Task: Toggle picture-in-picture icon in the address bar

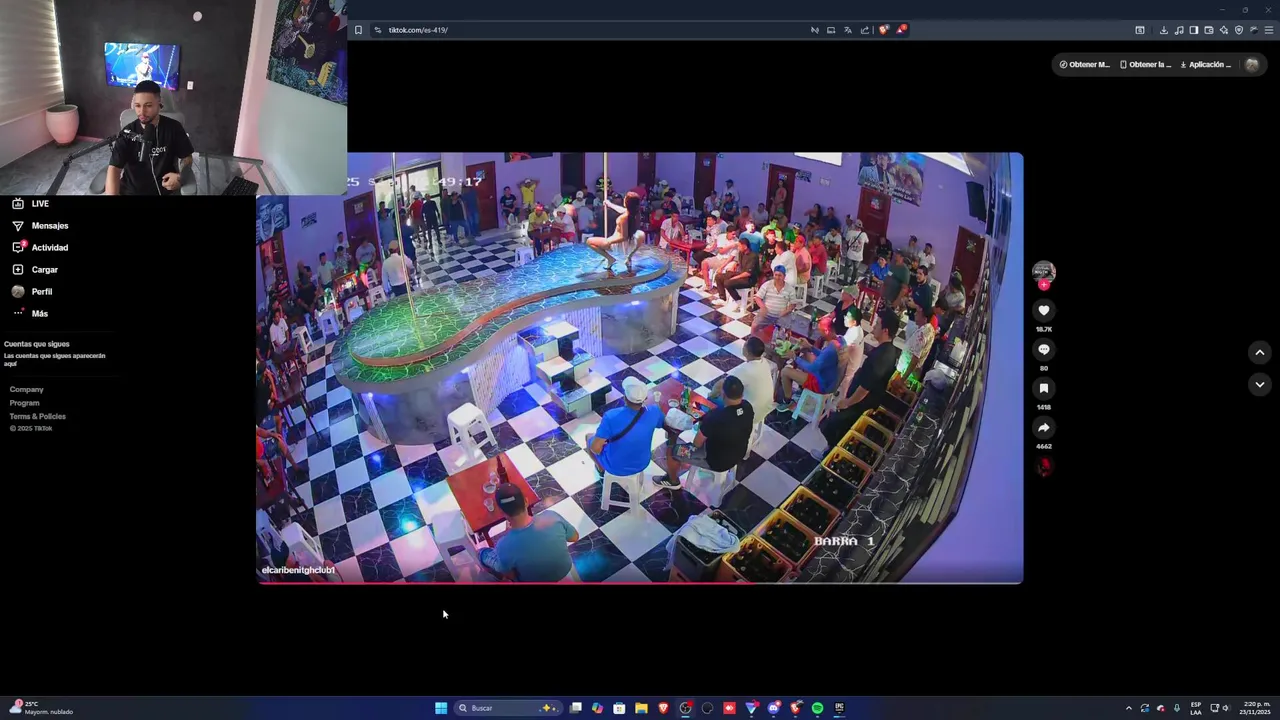Action: pyautogui.click(x=831, y=30)
